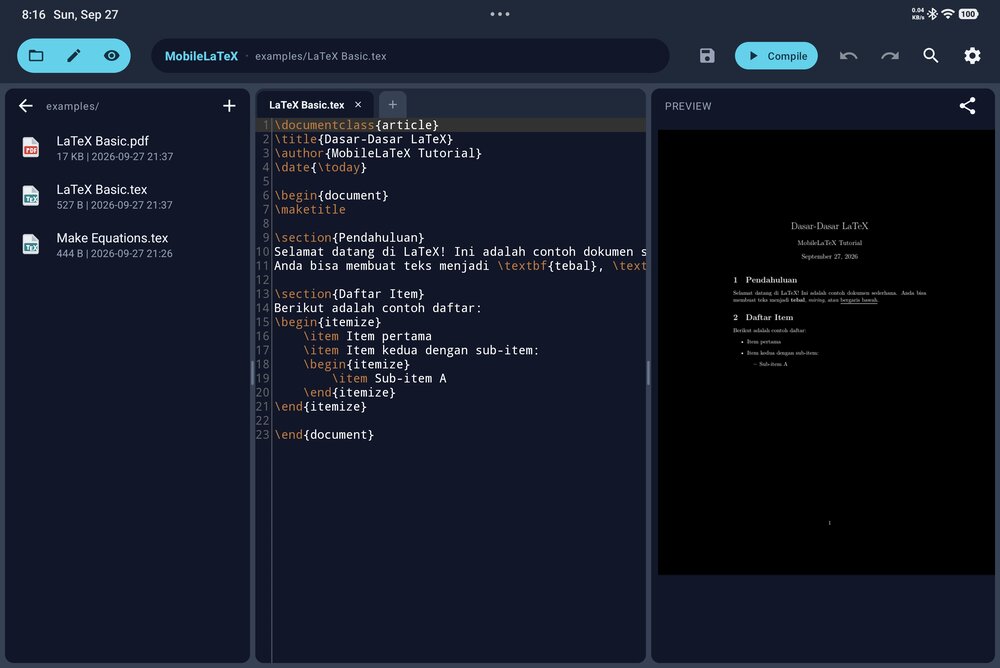This screenshot has height=668, width=1000.
Task: Click the PDF icon of LaTeX Basic.pdf
Action: pos(31,147)
